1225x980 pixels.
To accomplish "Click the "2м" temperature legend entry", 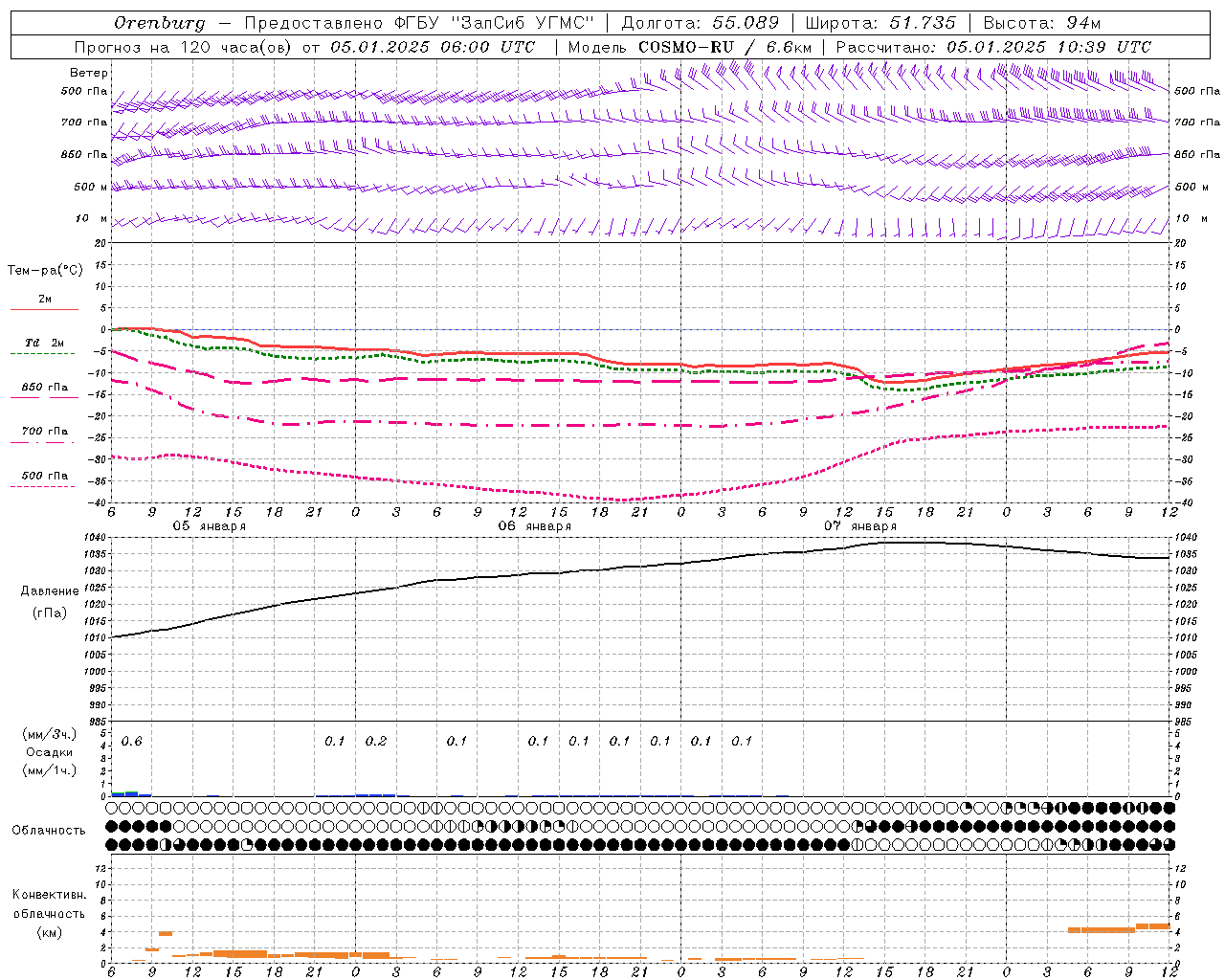I will 45,300.
